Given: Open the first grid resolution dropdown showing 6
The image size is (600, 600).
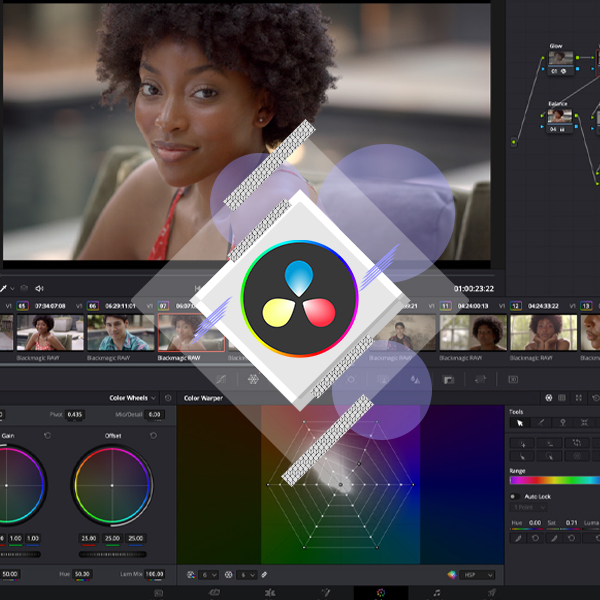Looking at the screenshot, I should pyautogui.click(x=206, y=575).
